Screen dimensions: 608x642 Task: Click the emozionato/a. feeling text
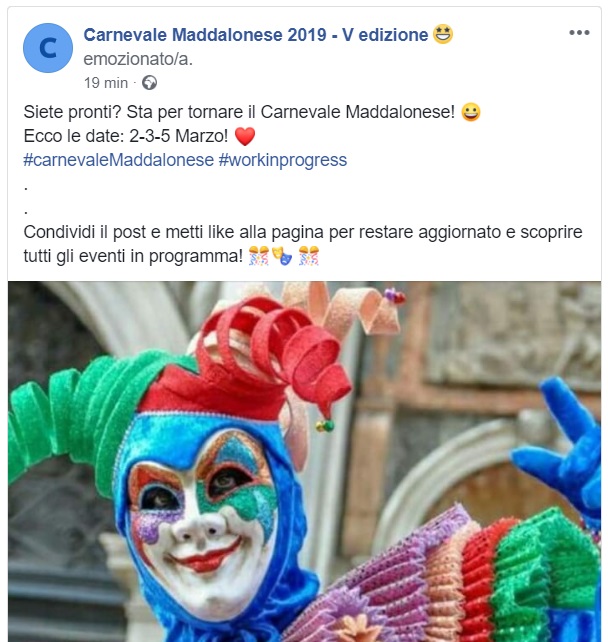point(138,59)
